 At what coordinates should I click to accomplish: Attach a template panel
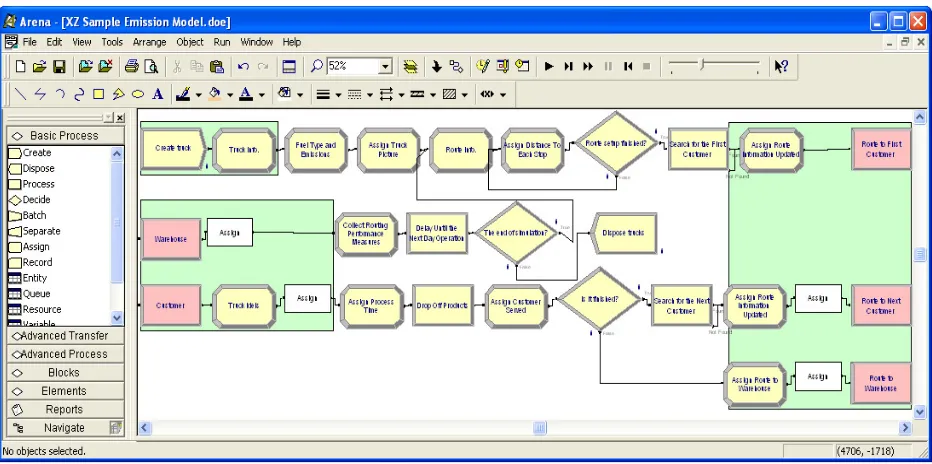pyautogui.click(x=86, y=67)
